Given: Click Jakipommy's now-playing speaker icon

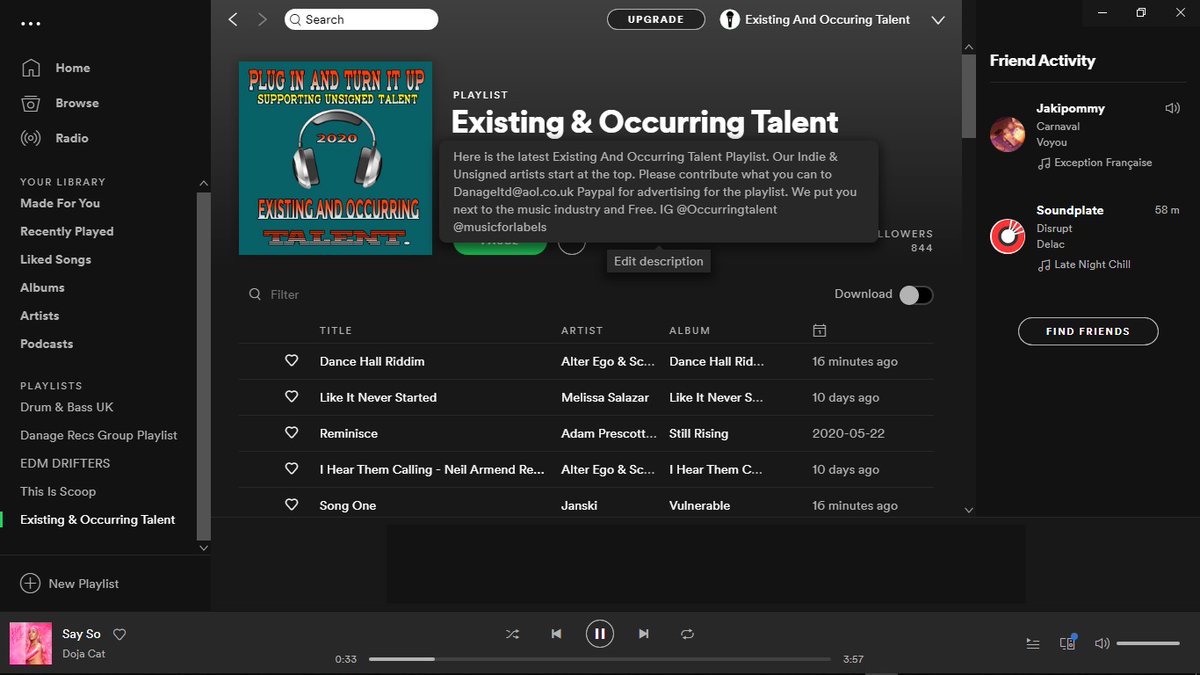Looking at the screenshot, I should [1172, 108].
